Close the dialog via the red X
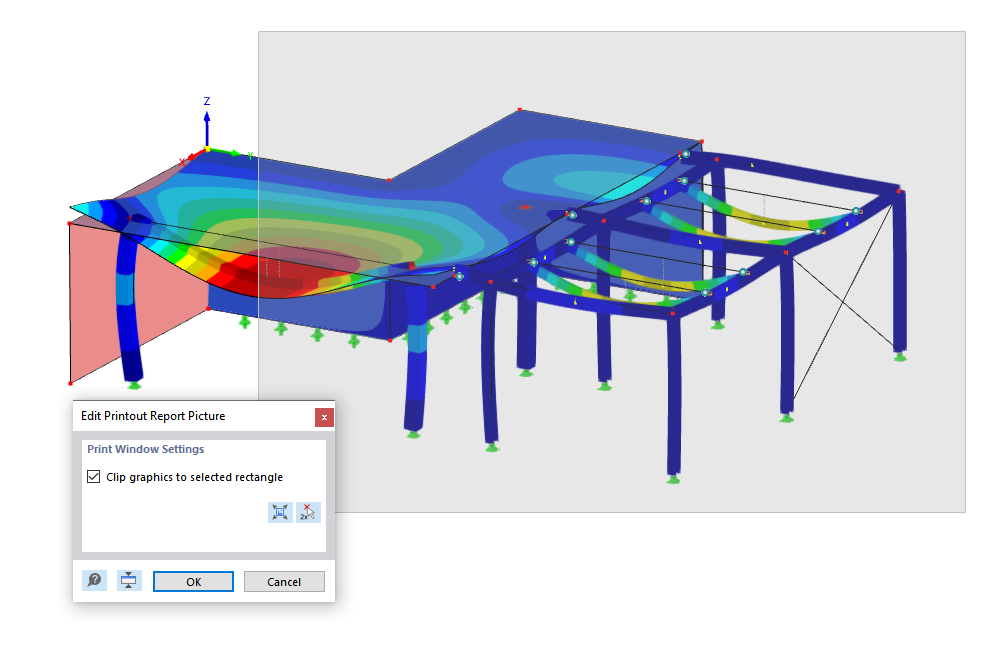The height and width of the screenshot is (648, 989). tap(324, 417)
